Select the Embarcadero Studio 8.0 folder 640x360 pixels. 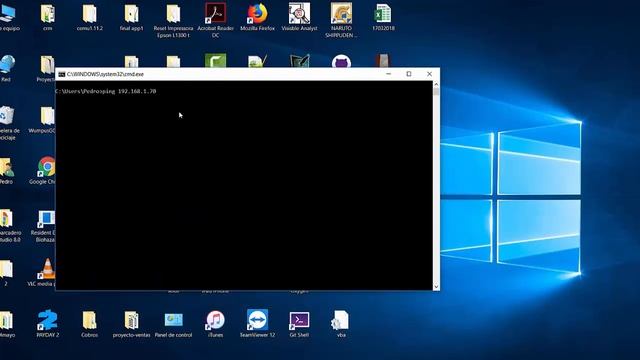pos(6,218)
